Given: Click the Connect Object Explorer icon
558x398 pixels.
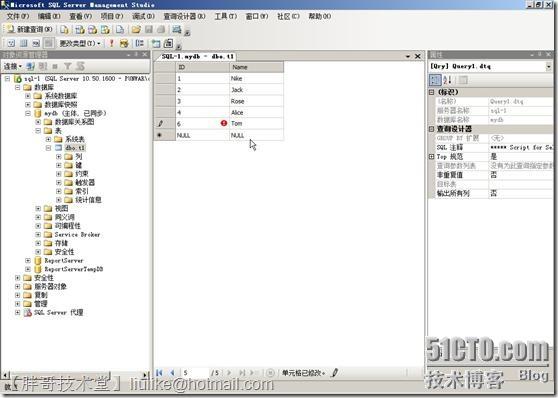Looking at the screenshot, I should (x=31, y=66).
